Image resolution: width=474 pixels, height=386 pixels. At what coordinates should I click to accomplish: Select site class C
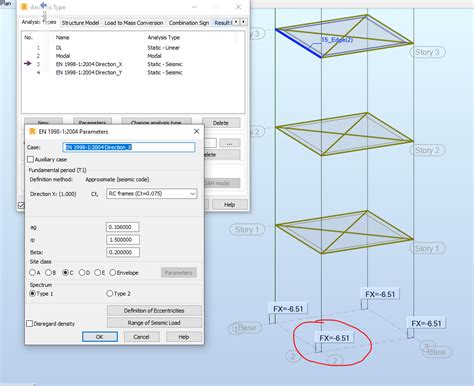(x=65, y=272)
